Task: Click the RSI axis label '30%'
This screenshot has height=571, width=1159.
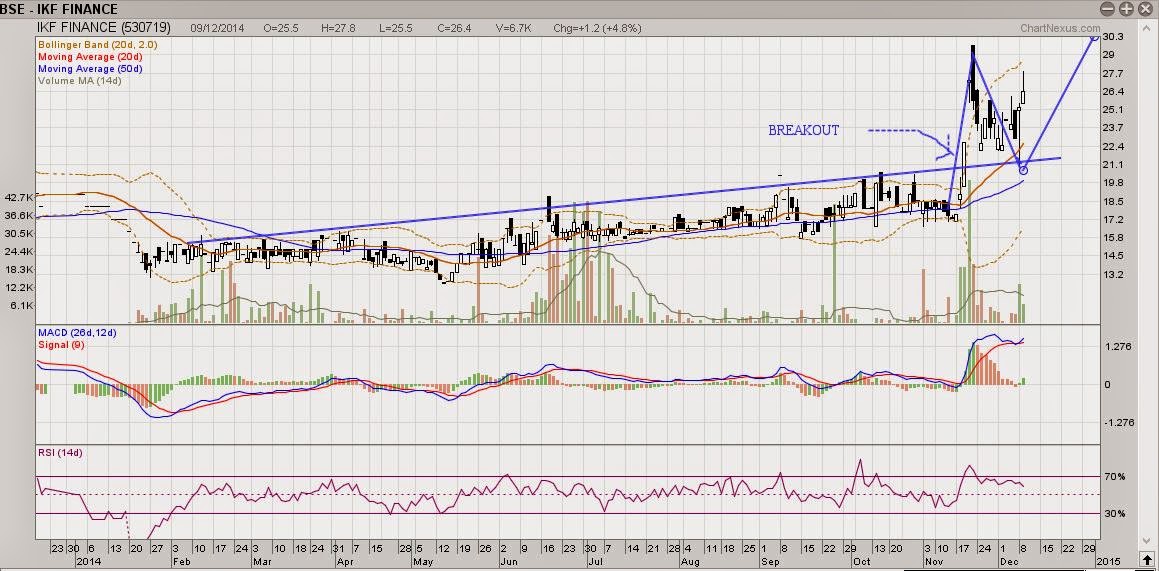Action: coord(1115,513)
